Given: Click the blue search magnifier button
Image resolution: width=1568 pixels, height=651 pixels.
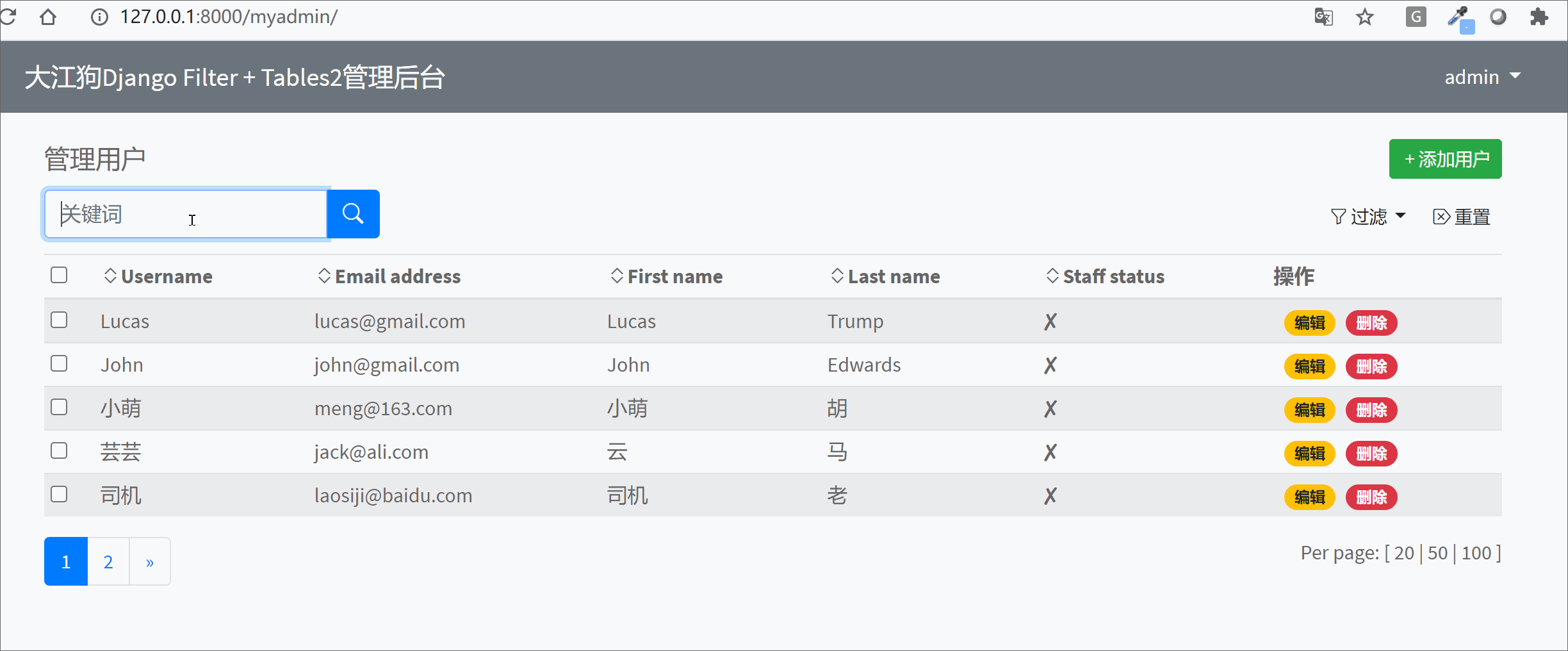Looking at the screenshot, I should click(353, 214).
